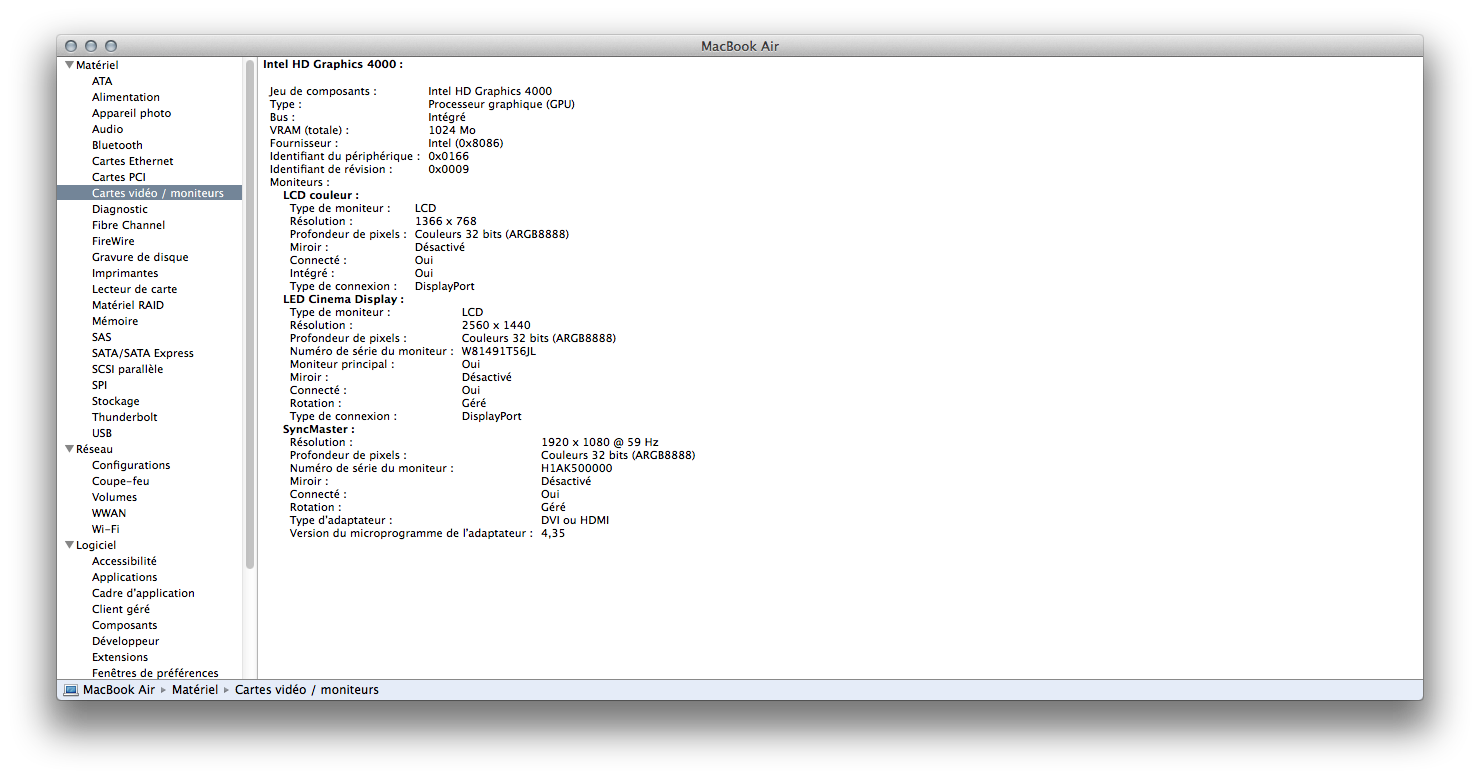The width and height of the screenshot is (1480, 779).
Task: Collapse the Matériel section triangle
Action: tap(69, 65)
